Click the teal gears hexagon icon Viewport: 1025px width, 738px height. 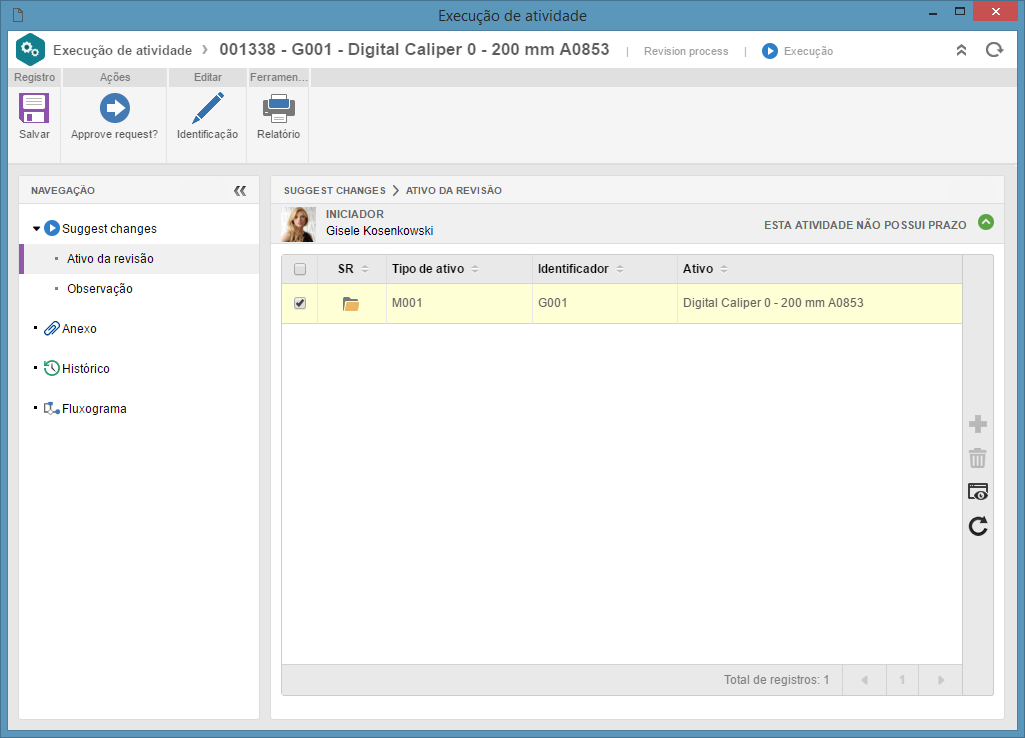click(x=30, y=50)
